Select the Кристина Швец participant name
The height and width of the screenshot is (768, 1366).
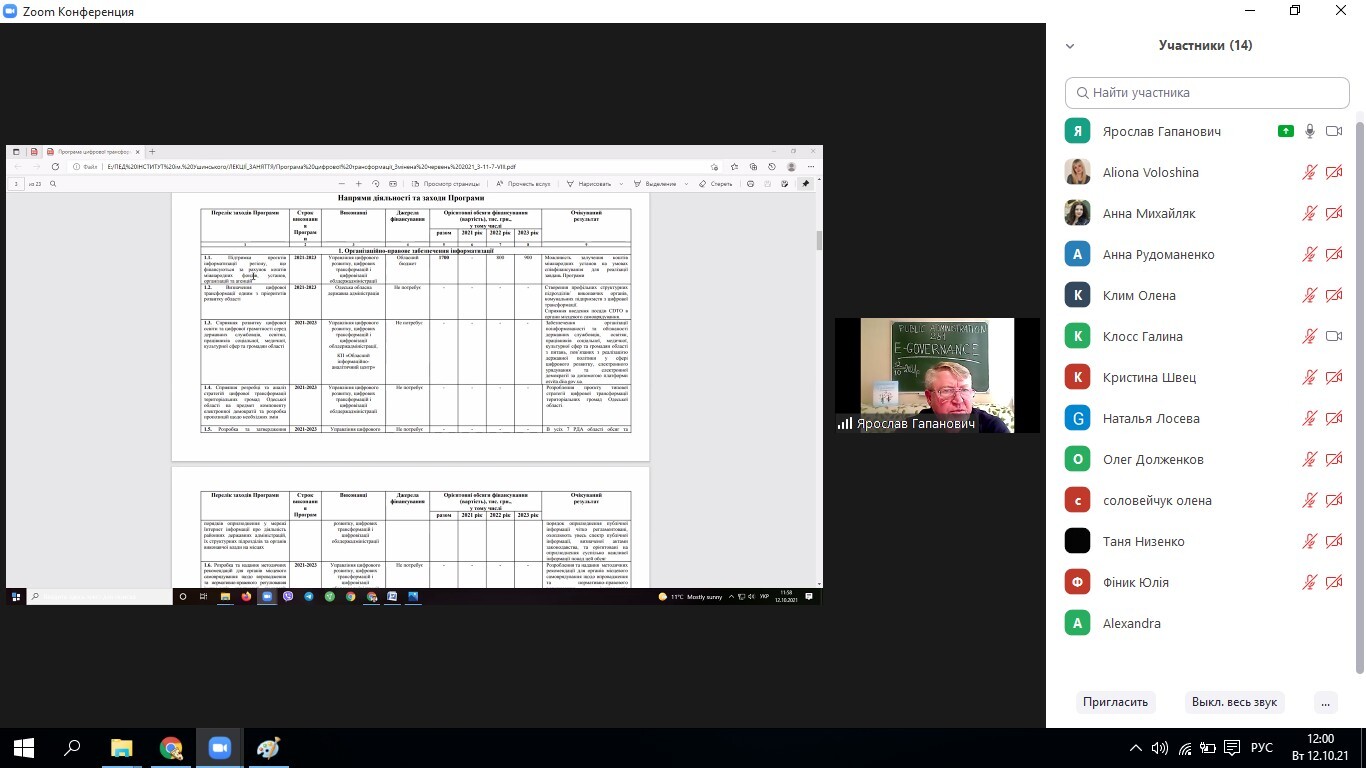[1149, 377]
